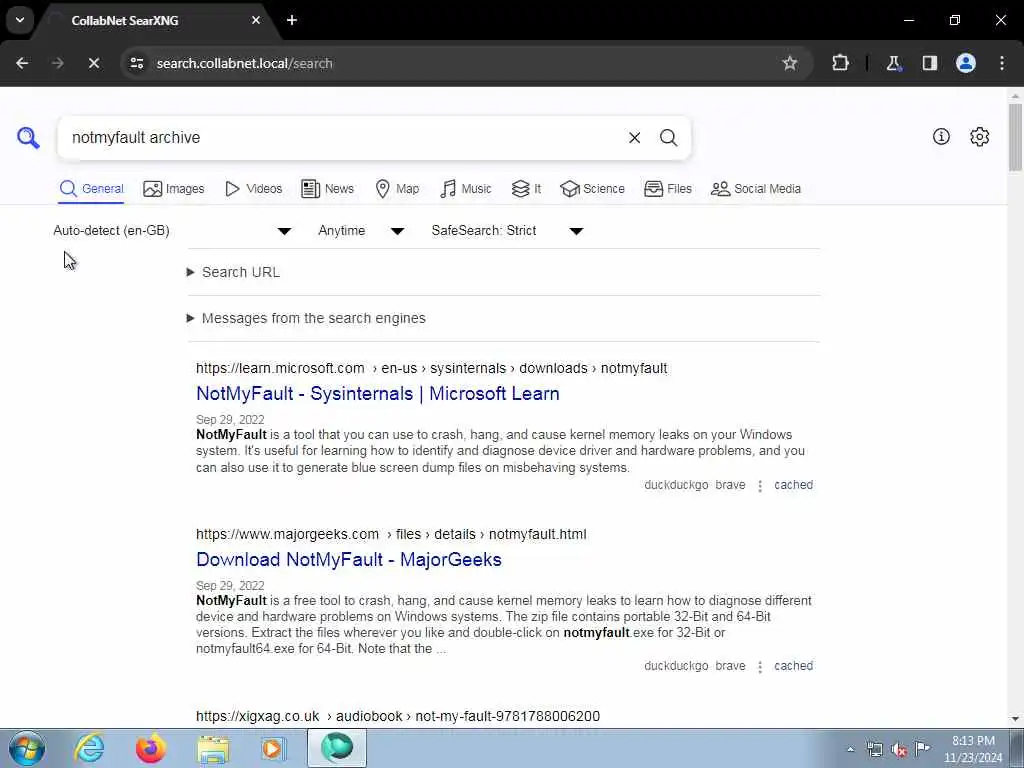Open the Anytime time range dropdown
The width and height of the screenshot is (1024, 768).
pos(361,231)
